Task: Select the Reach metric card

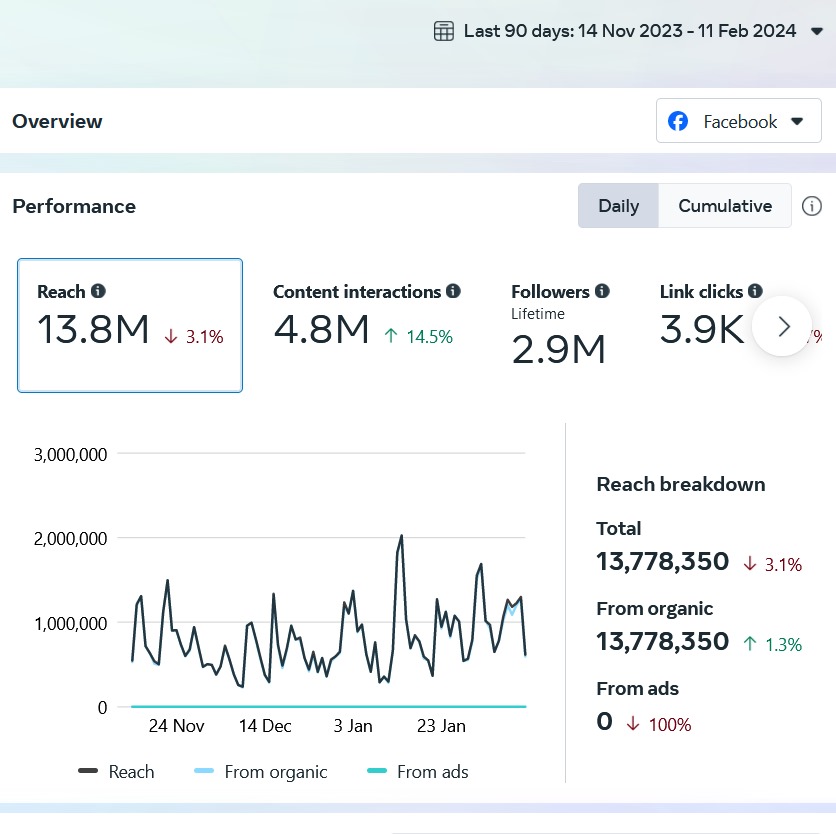Action: 130,325
